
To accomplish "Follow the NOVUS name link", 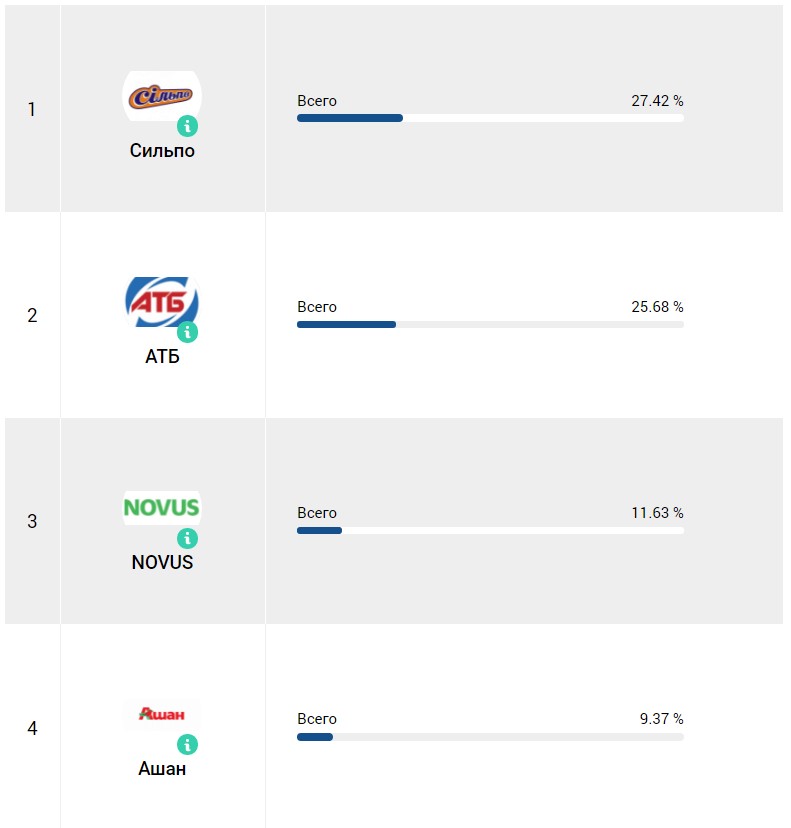I will [x=162, y=562].
